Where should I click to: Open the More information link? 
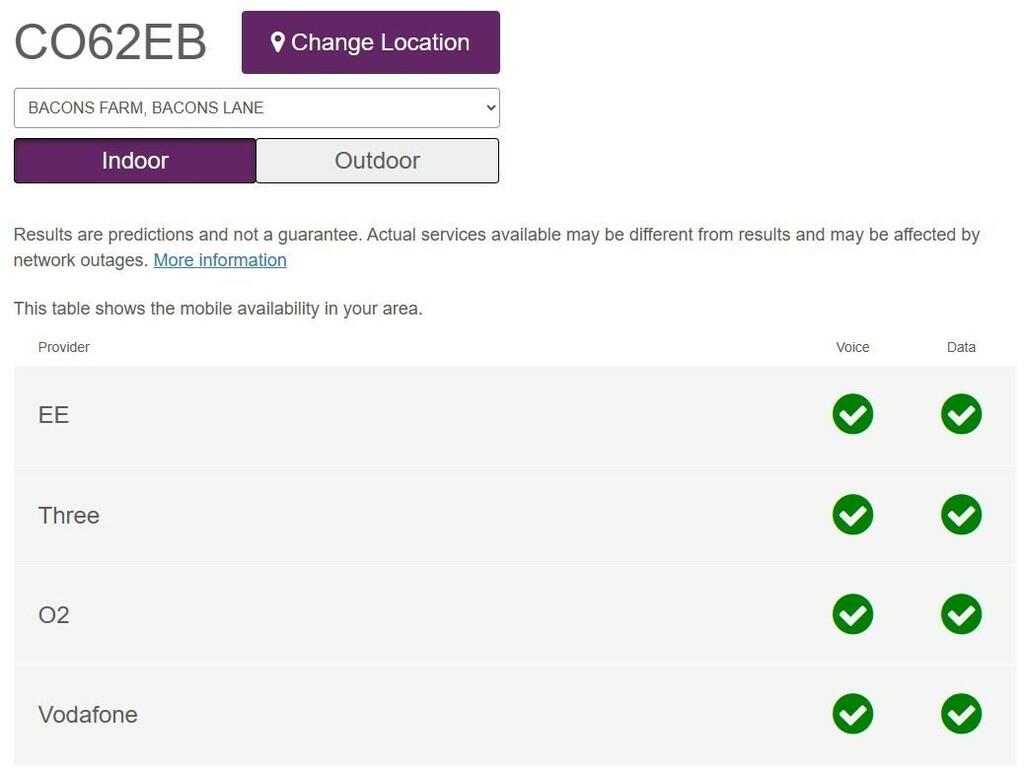[220, 260]
